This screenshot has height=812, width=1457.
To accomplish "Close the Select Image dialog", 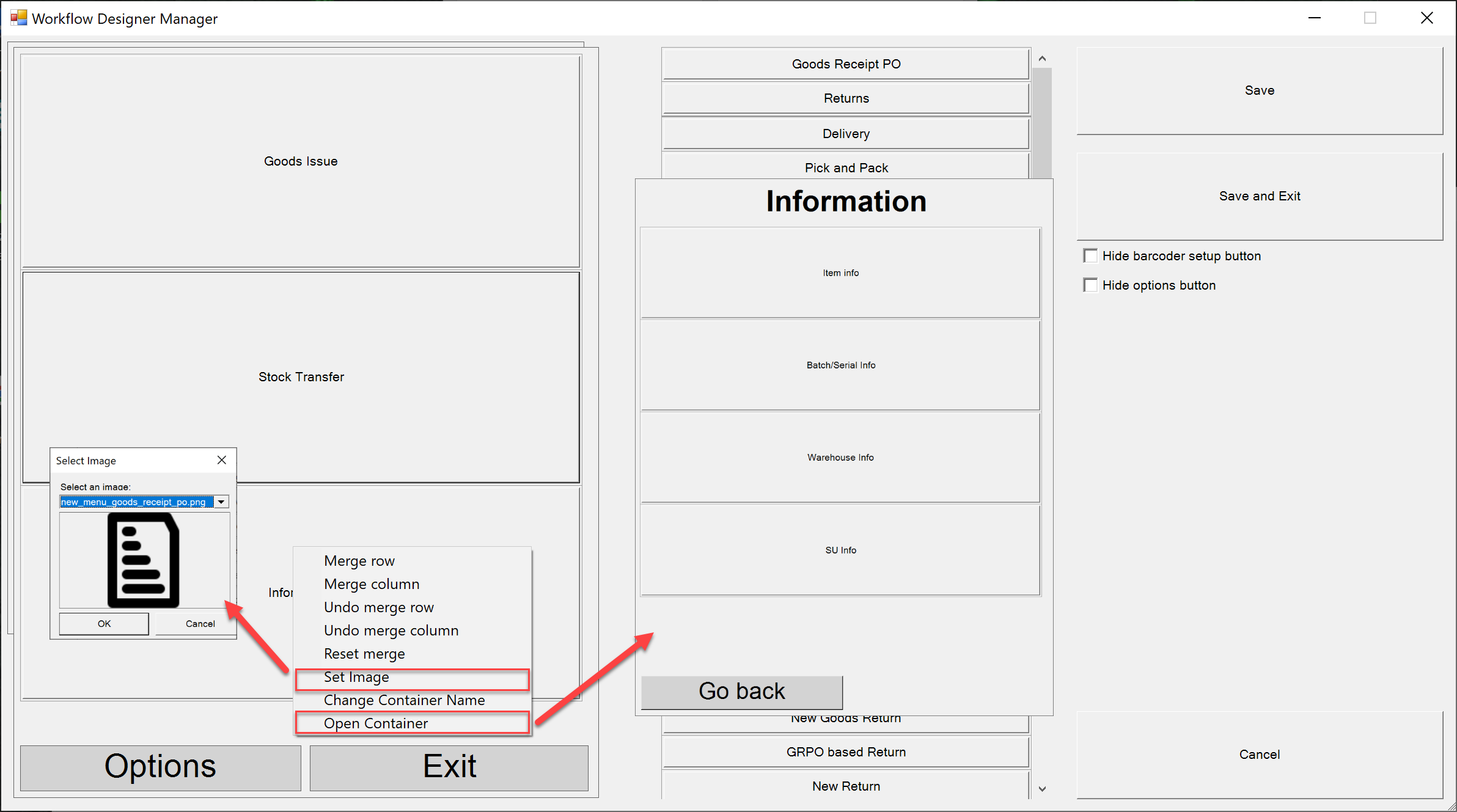I will 222,460.
